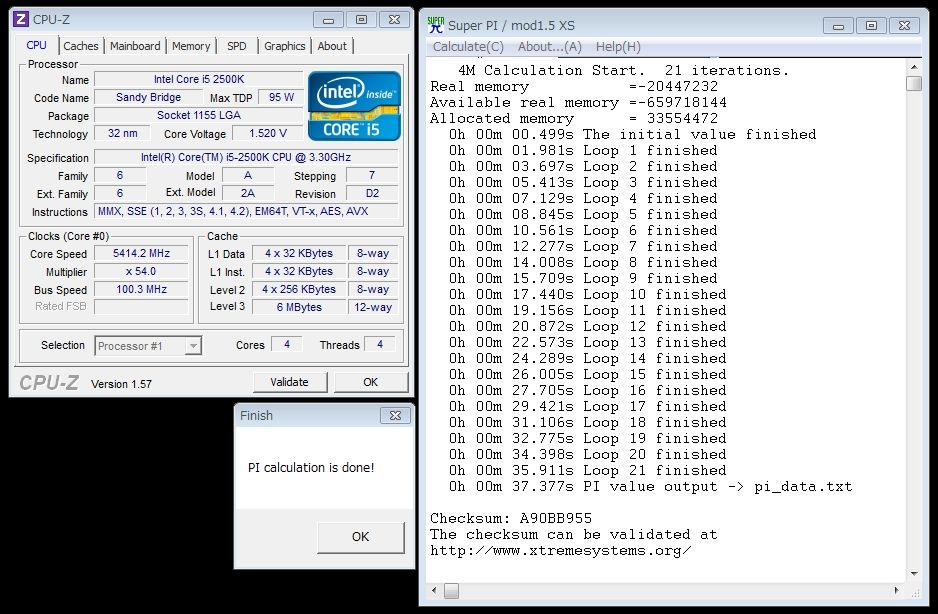Click the Cores count value '4'

287,344
